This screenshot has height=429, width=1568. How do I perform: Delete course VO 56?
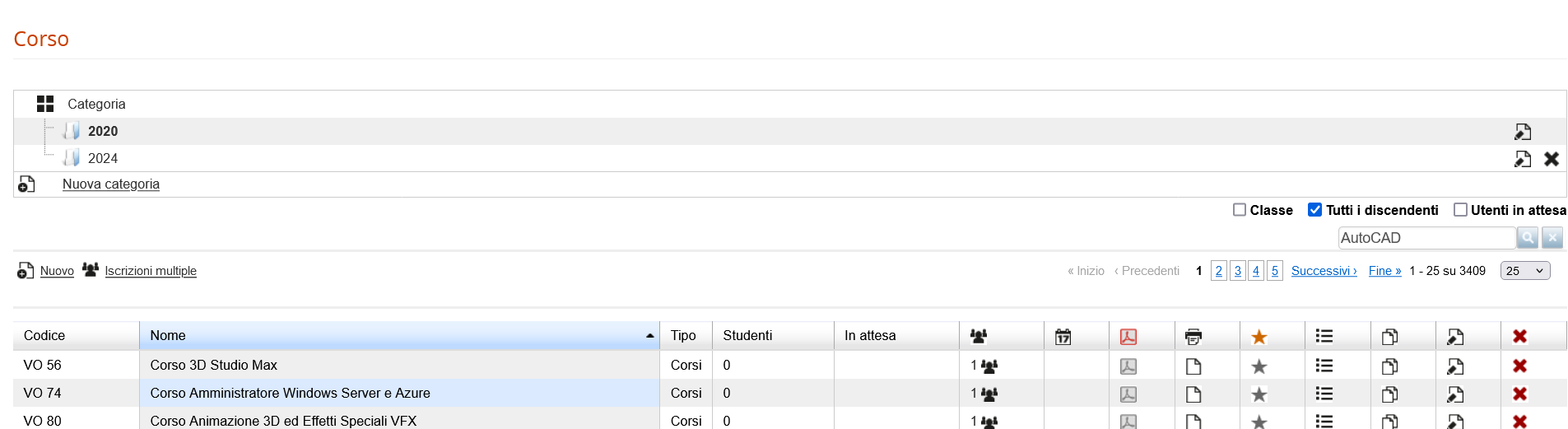click(1519, 366)
